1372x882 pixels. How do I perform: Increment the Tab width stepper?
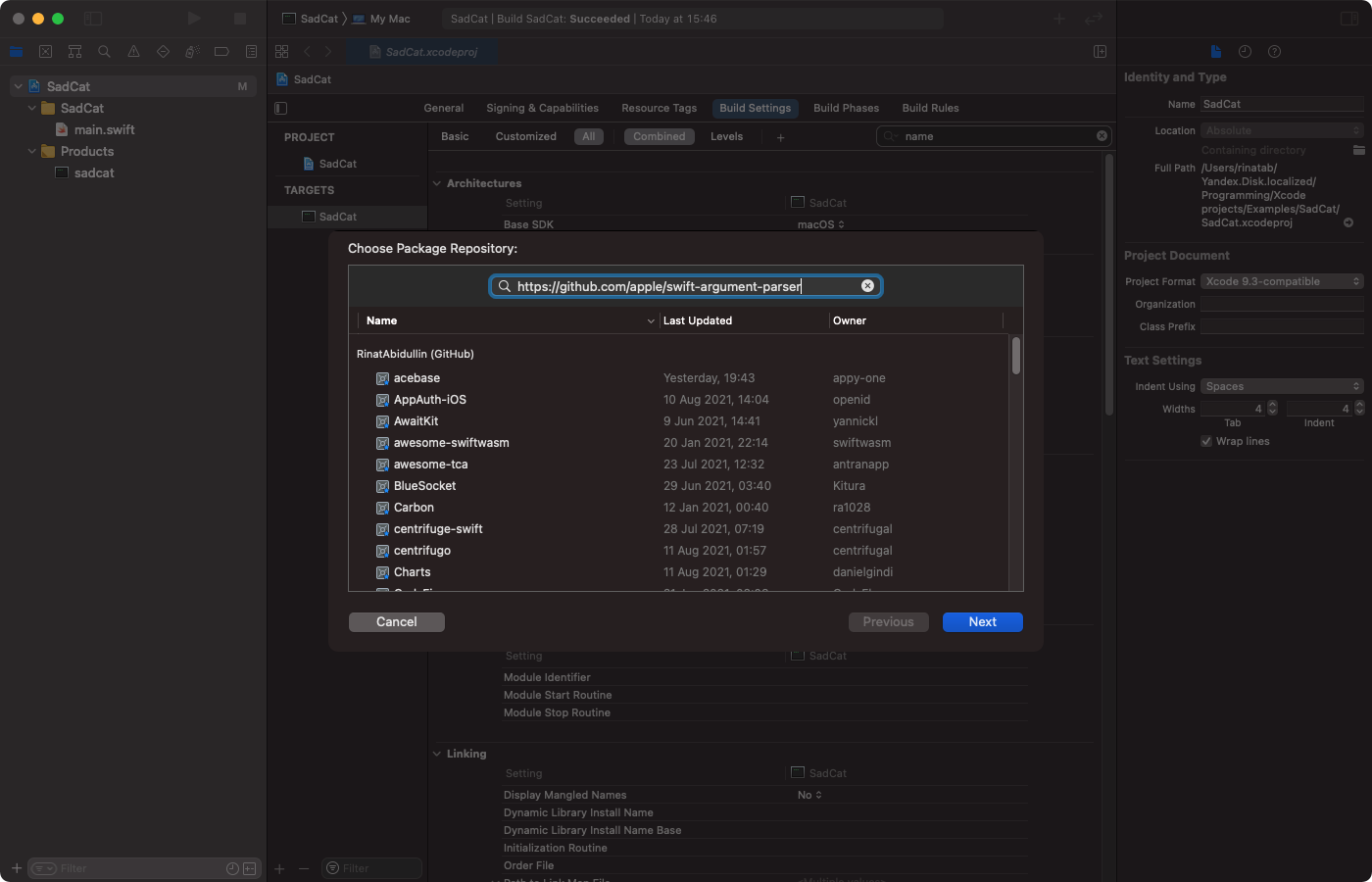(1272, 405)
